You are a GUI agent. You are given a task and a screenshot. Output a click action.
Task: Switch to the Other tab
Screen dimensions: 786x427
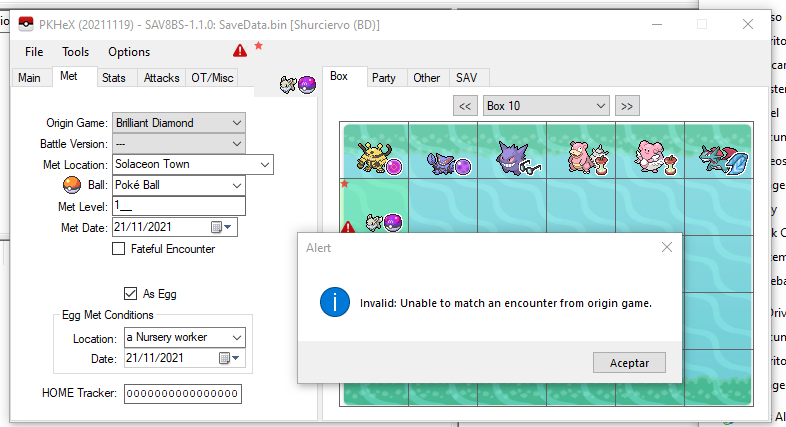tap(427, 78)
